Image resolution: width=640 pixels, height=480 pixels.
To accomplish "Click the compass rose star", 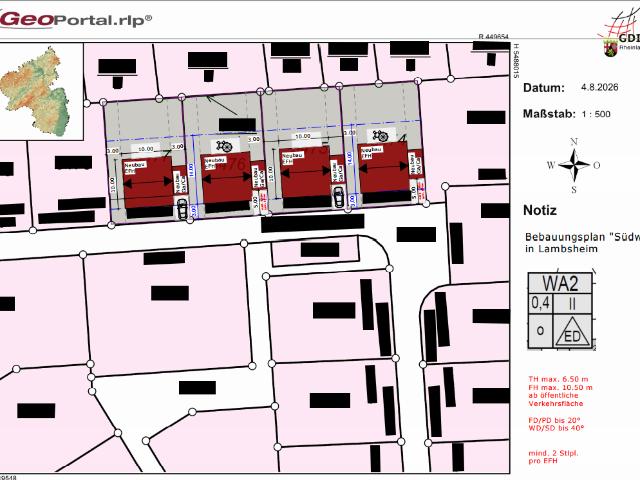I will click(574, 165).
